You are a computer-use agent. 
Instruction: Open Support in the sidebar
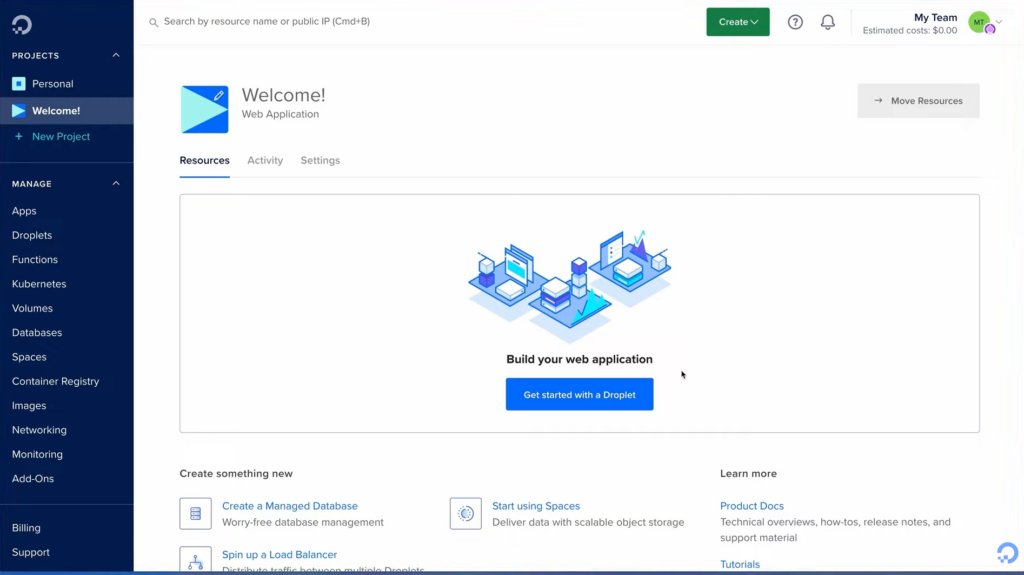[x=31, y=552]
